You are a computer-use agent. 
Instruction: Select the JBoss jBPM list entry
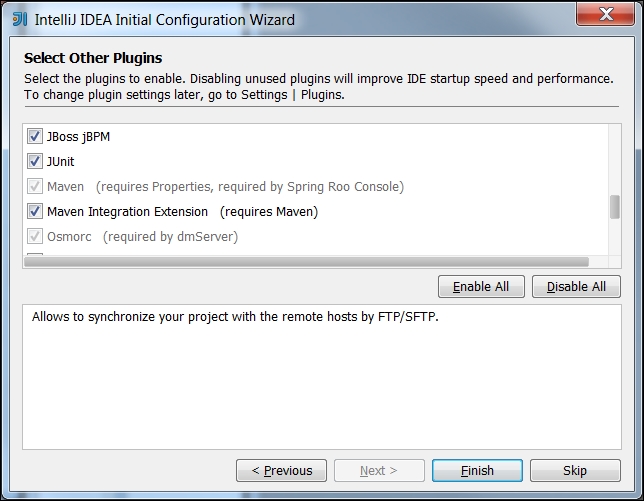[x=78, y=136]
